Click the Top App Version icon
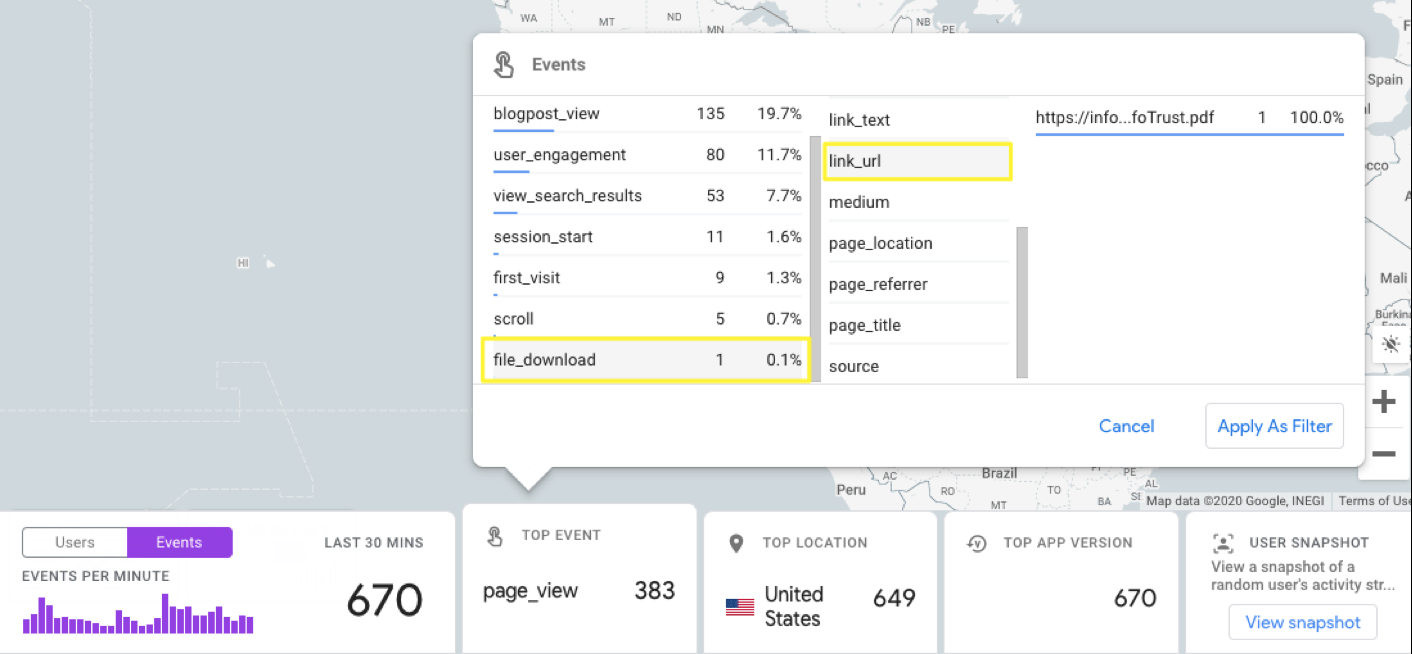 click(975, 543)
